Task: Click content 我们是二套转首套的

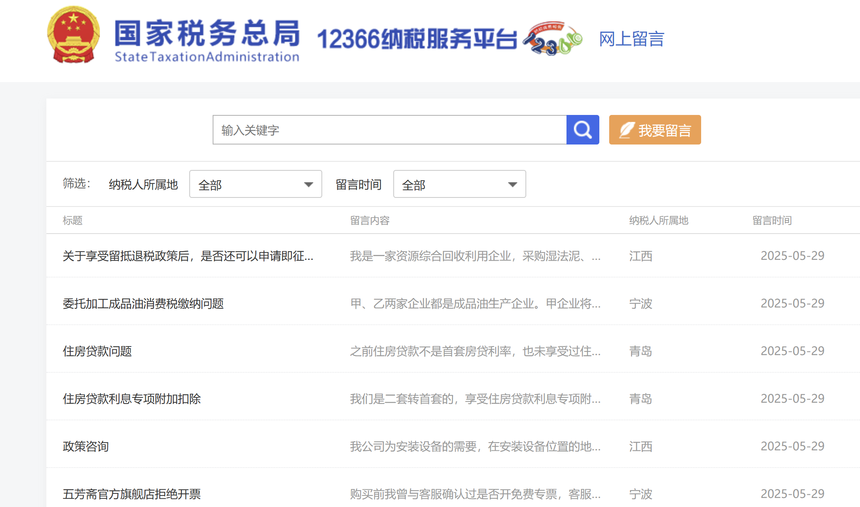Action: coord(476,399)
